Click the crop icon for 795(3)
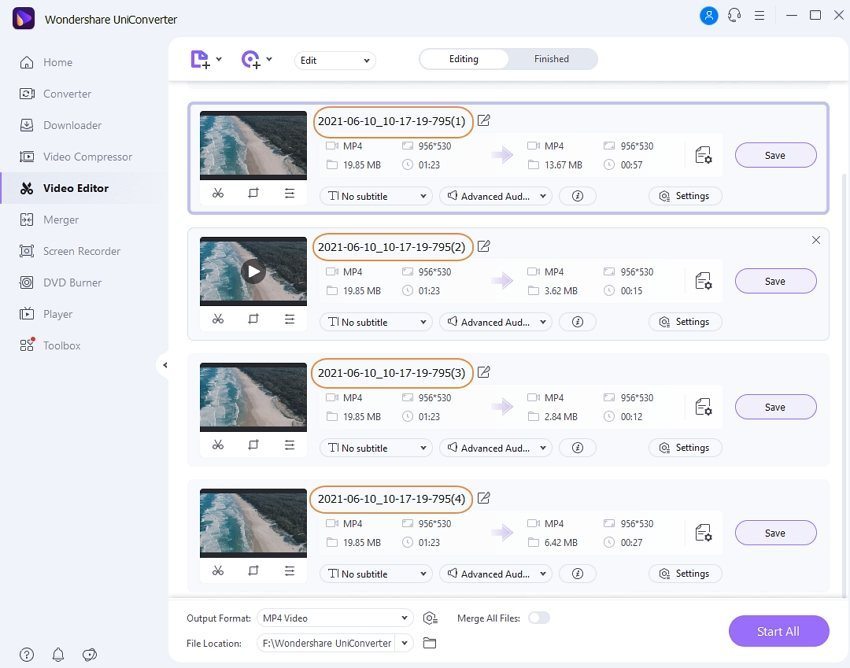The image size is (850, 668). (253, 445)
